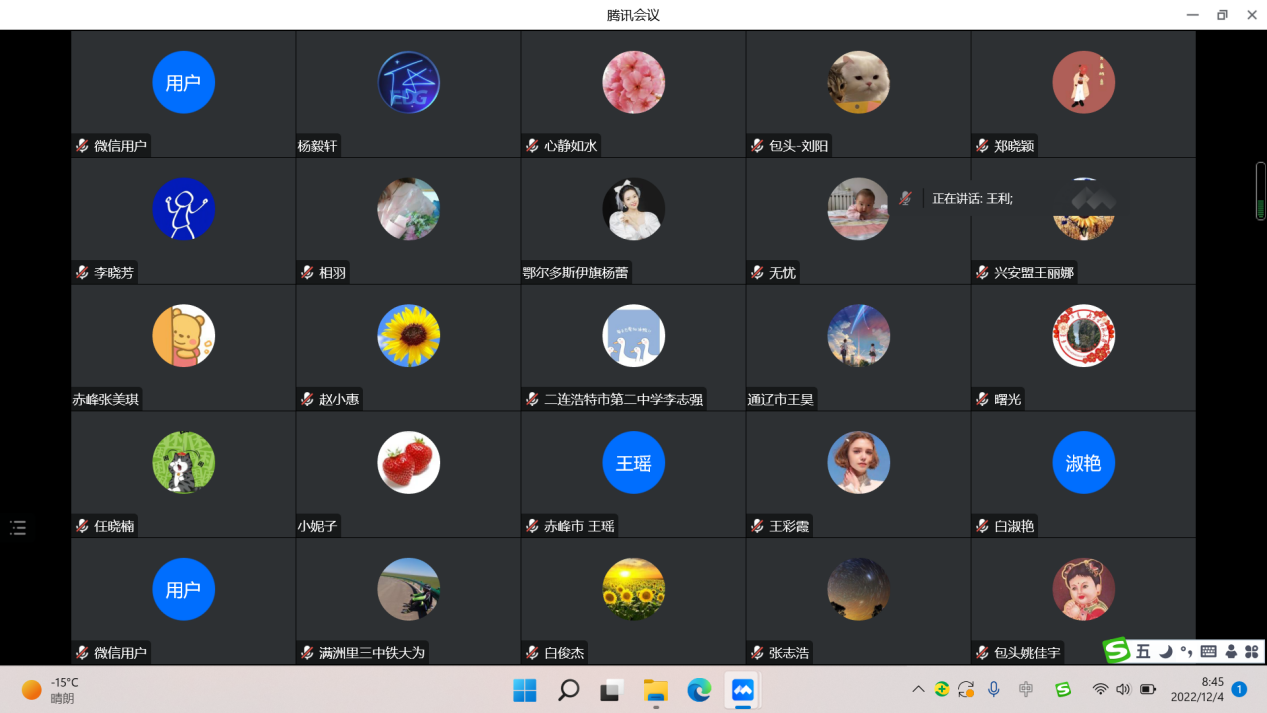Click the Windows Start button
The height and width of the screenshot is (713, 1267).
coord(524,690)
